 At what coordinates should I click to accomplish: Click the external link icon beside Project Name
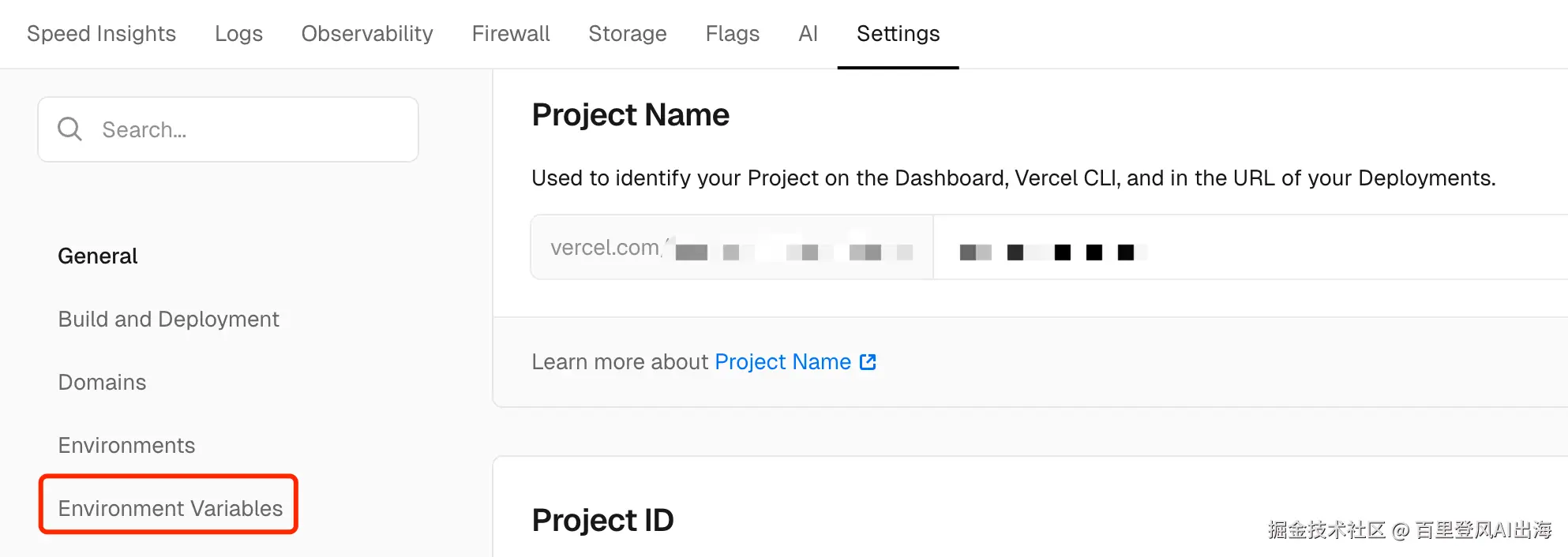pyautogui.click(x=868, y=362)
